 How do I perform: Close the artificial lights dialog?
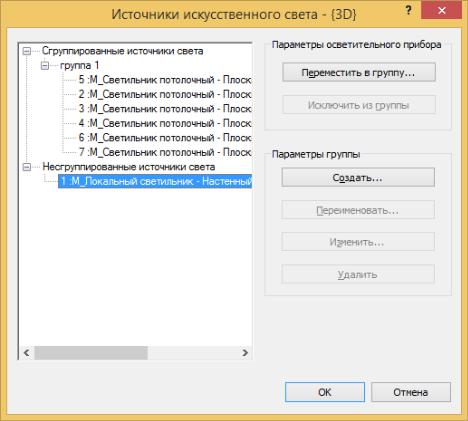click(x=442, y=10)
